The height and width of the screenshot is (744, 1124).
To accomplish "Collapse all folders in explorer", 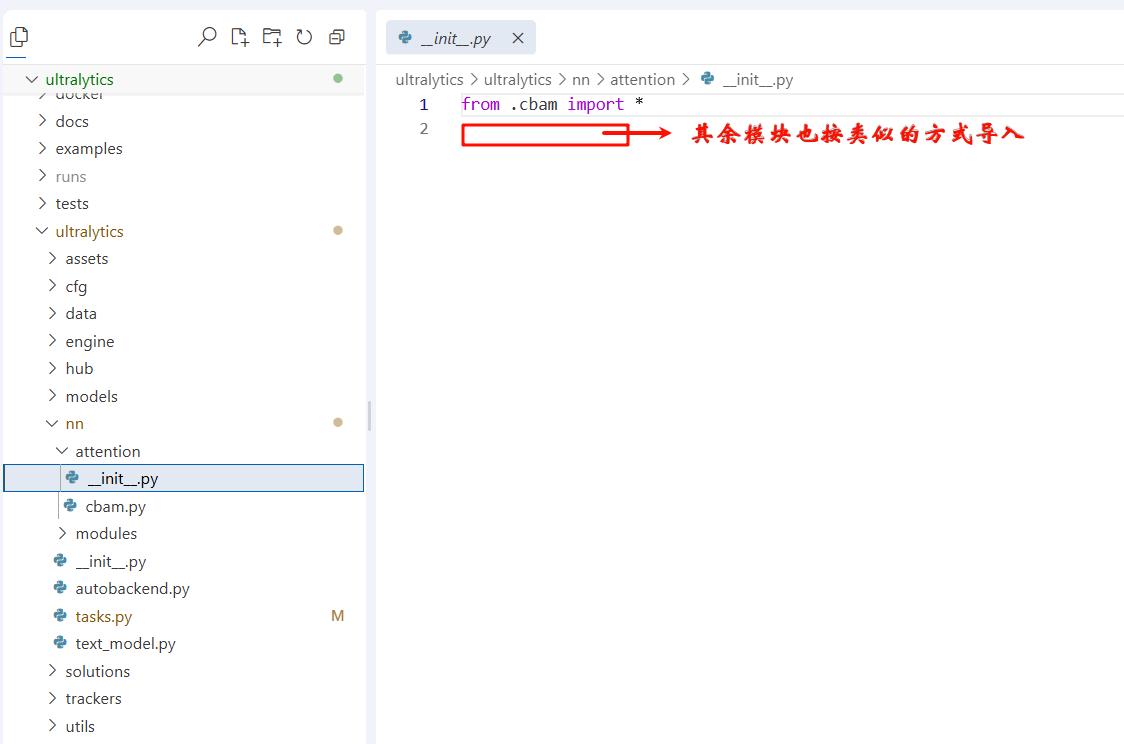I will coord(337,38).
